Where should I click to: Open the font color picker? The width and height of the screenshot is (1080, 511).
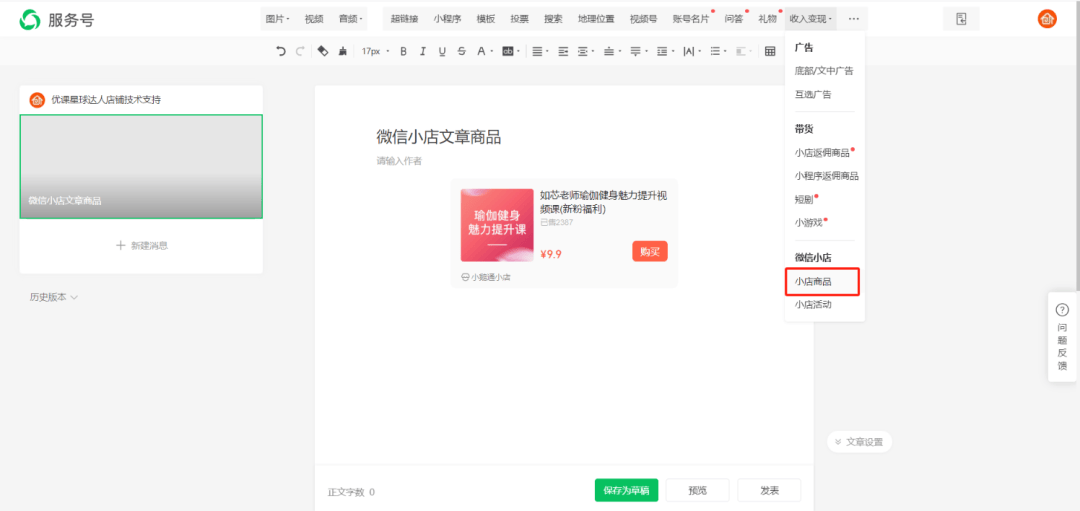click(x=483, y=51)
